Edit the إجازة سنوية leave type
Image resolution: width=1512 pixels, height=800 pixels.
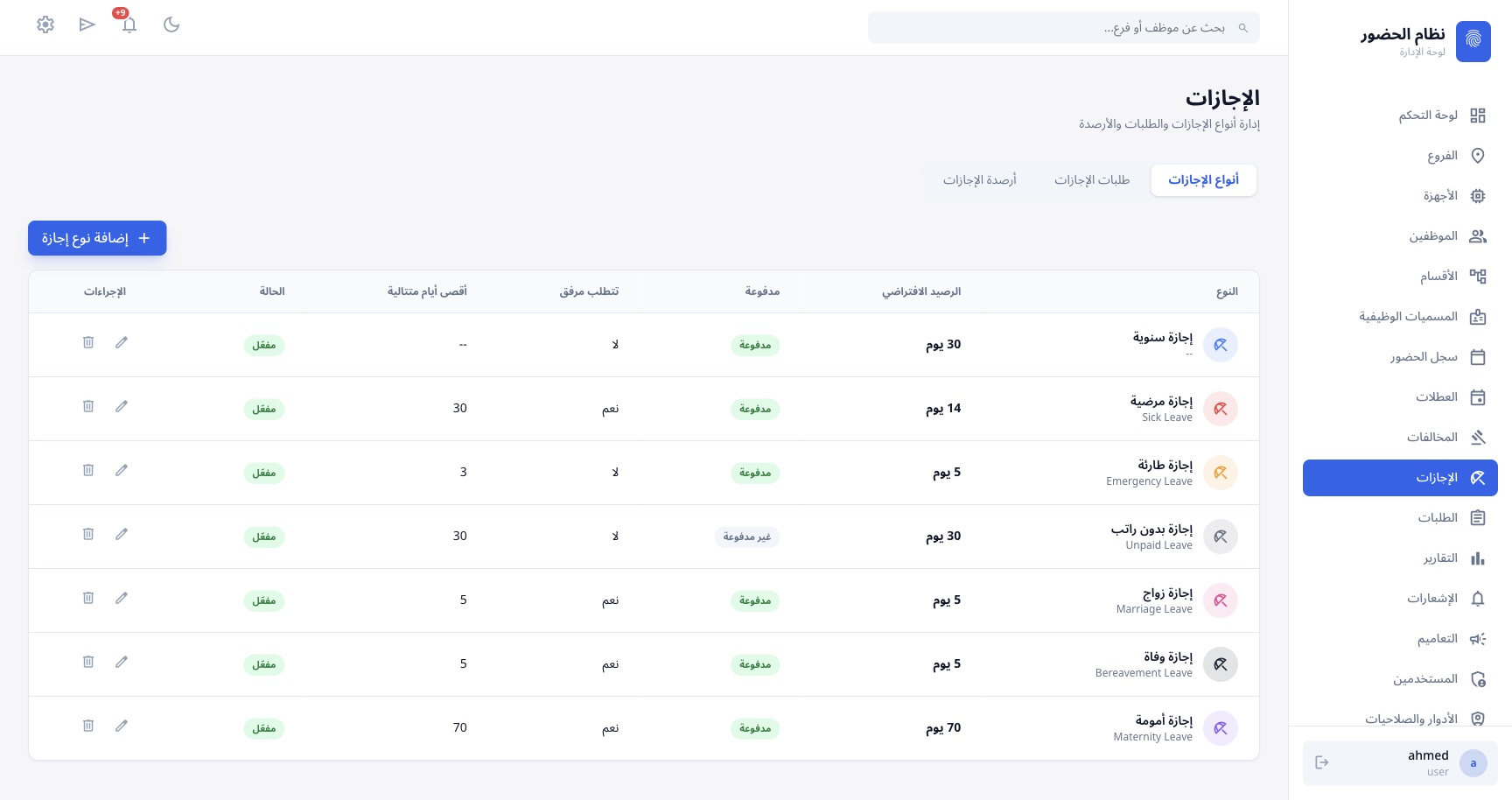click(122, 342)
